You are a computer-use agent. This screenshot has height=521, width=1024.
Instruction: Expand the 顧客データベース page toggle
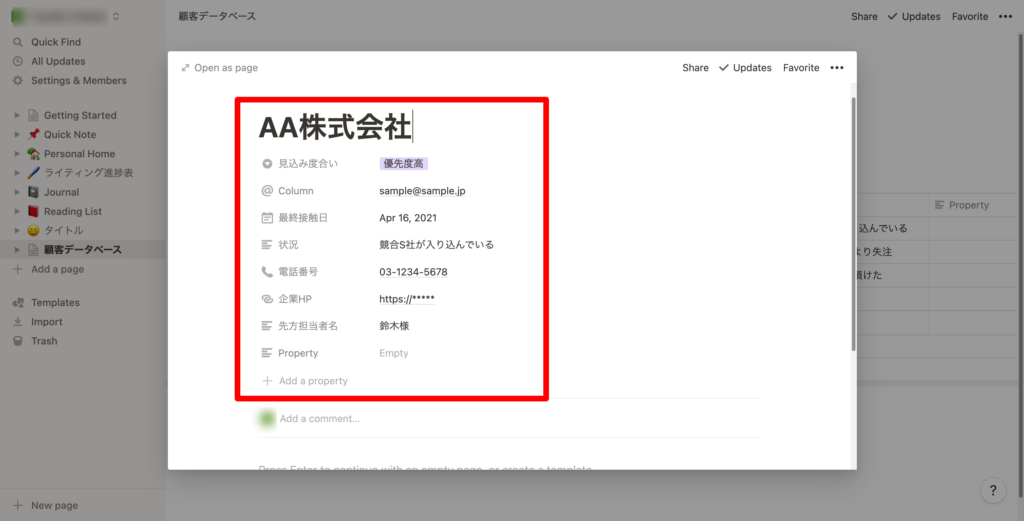(x=18, y=250)
